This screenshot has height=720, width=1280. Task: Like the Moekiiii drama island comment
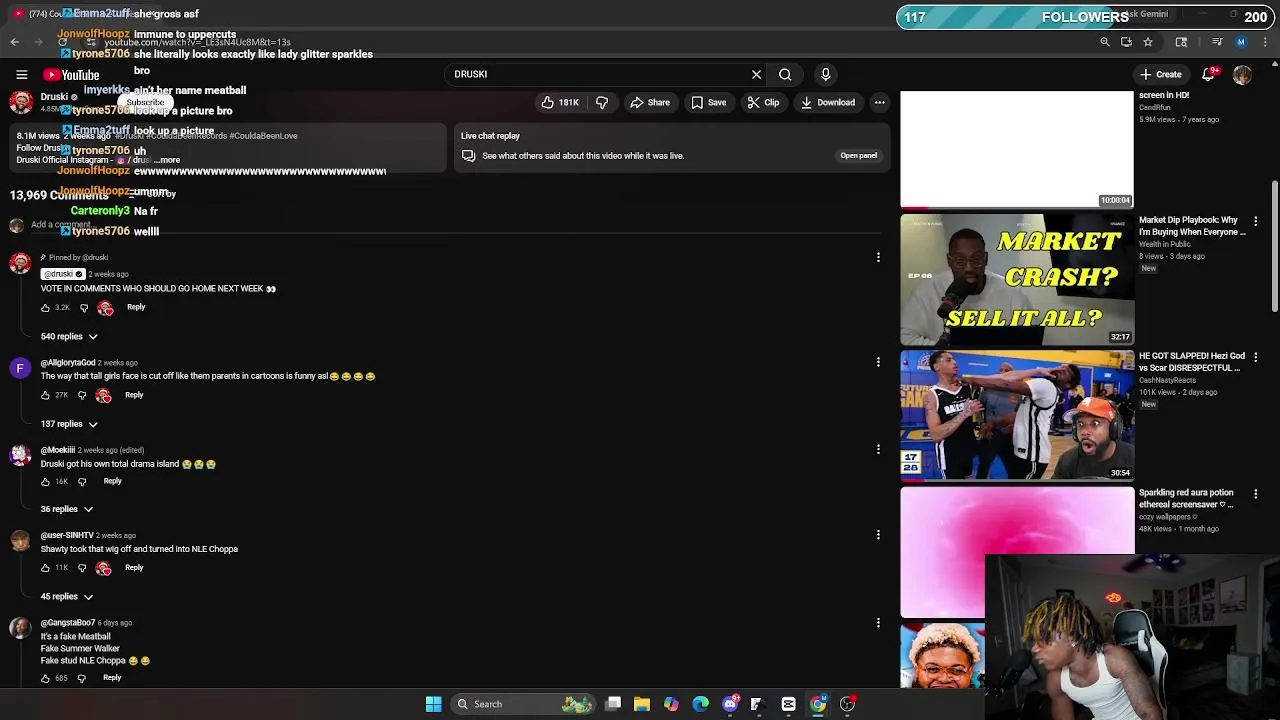point(45,482)
